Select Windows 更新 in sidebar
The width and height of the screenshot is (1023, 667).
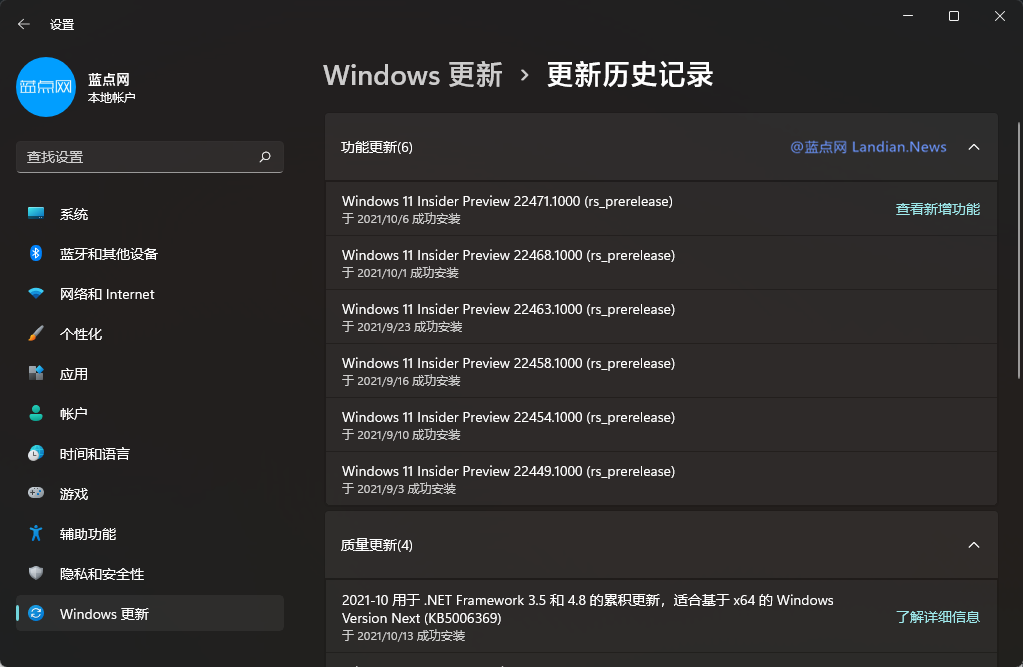click(x=104, y=614)
